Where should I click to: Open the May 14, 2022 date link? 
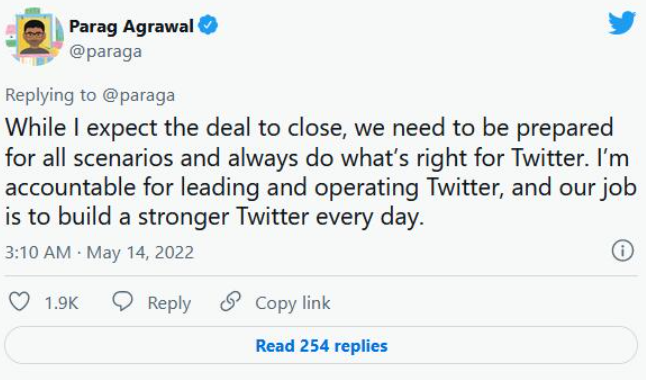(140, 252)
